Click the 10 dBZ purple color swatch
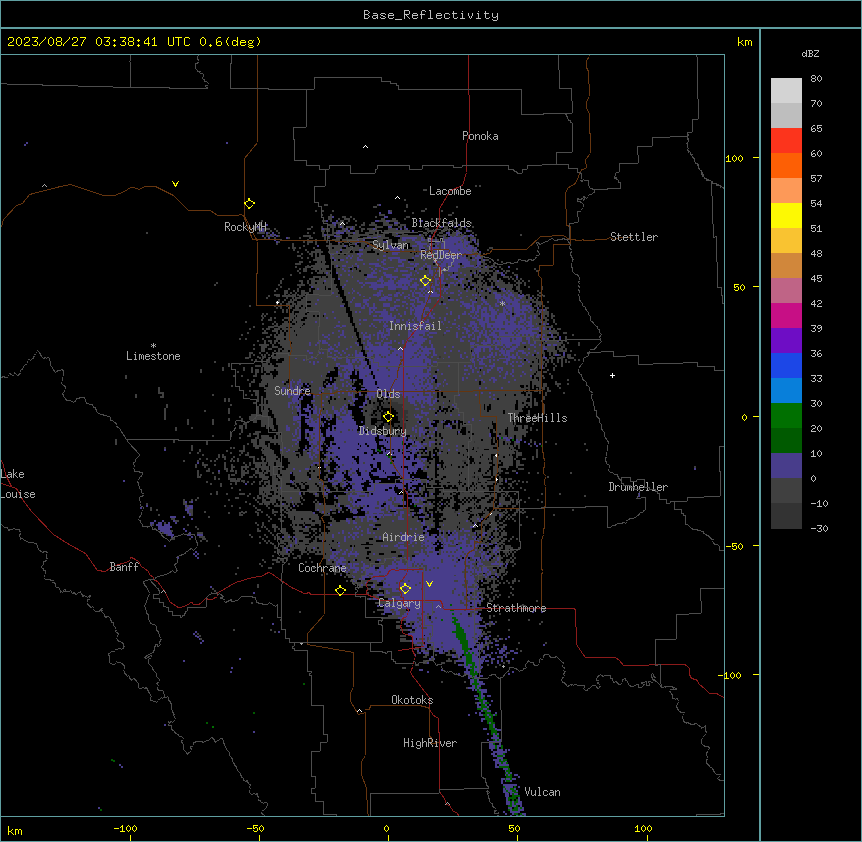Image resolution: width=862 pixels, height=842 pixels. point(786,466)
